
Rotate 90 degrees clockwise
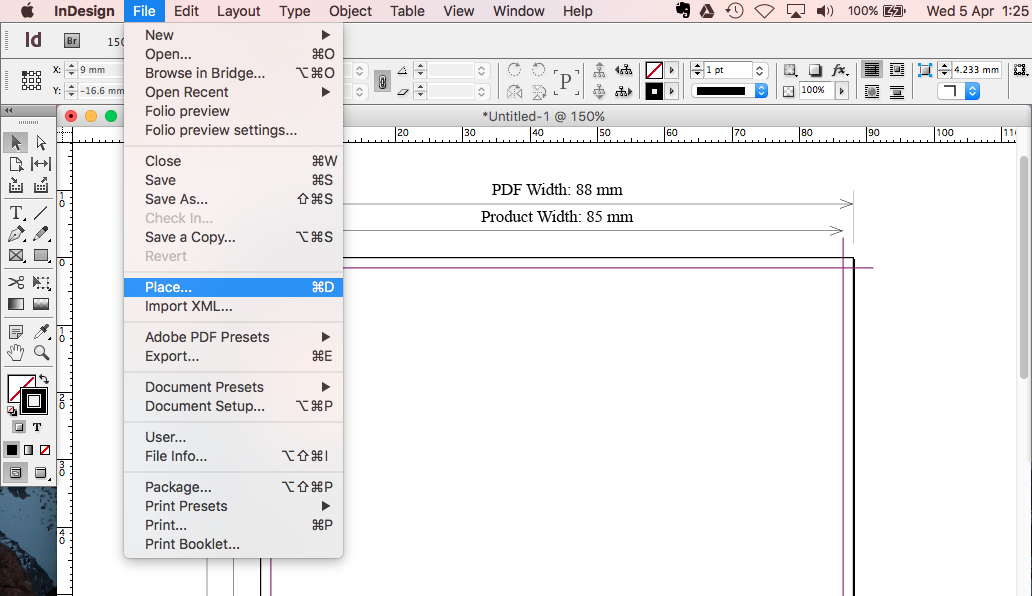515,70
